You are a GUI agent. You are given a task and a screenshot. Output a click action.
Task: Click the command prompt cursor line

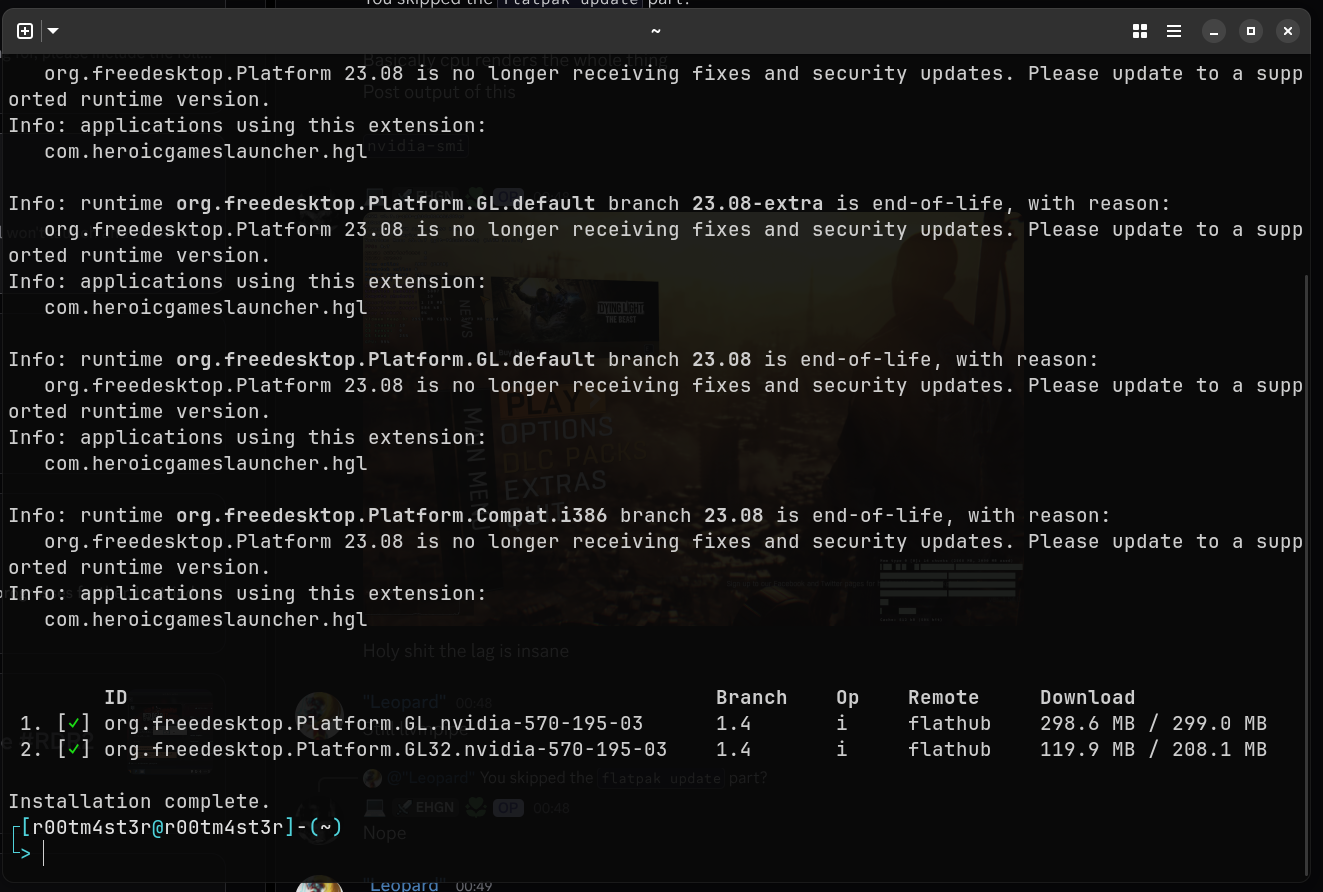[x=44, y=853]
